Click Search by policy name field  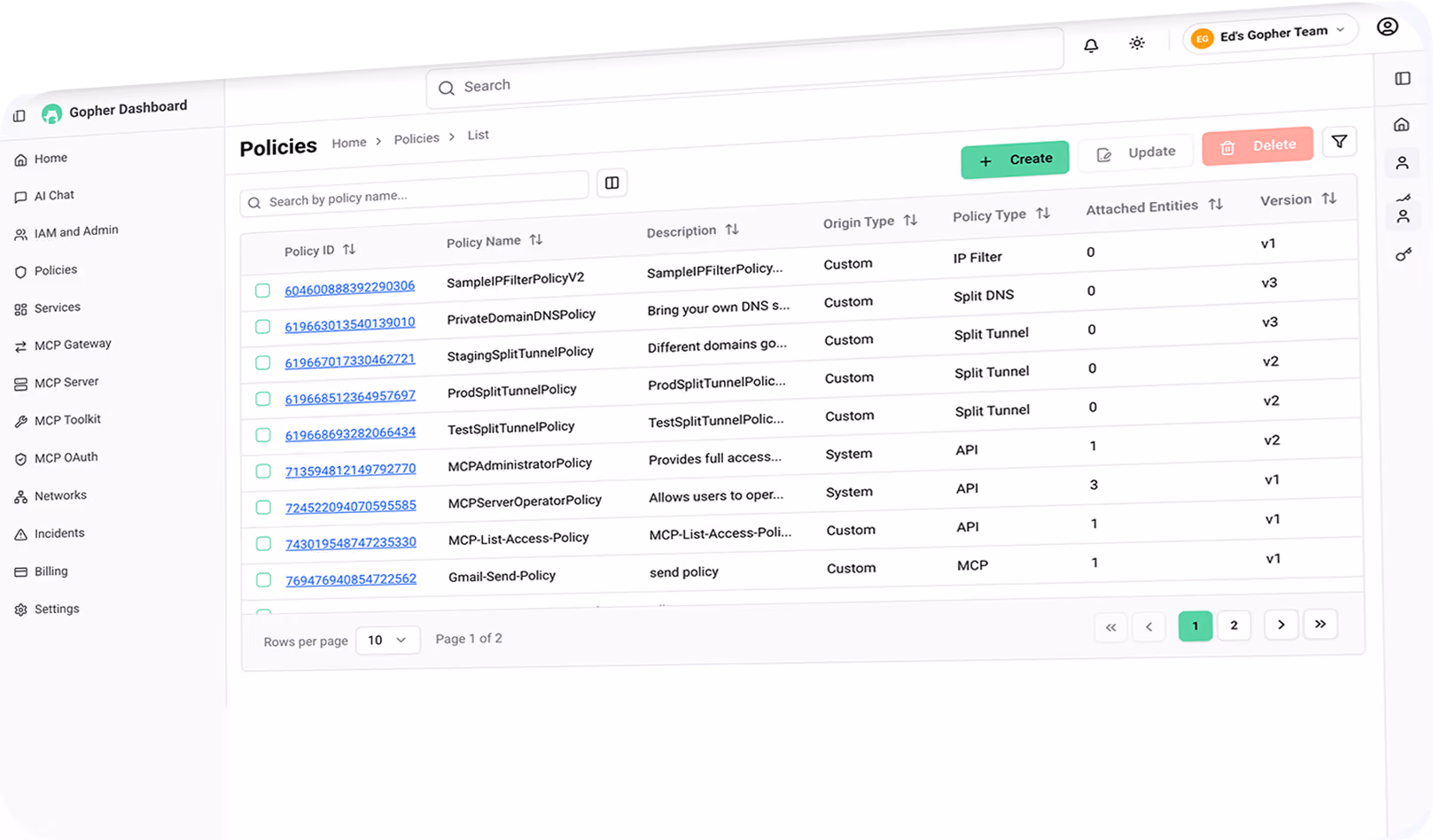415,195
